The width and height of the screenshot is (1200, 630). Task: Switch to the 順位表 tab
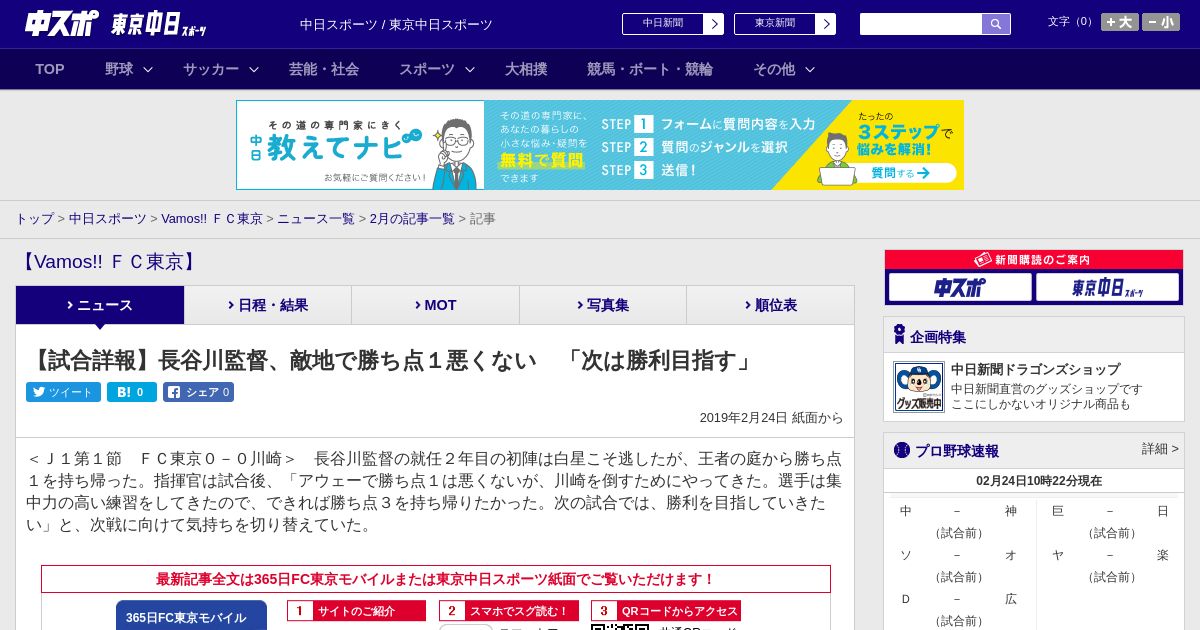[x=770, y=305]
